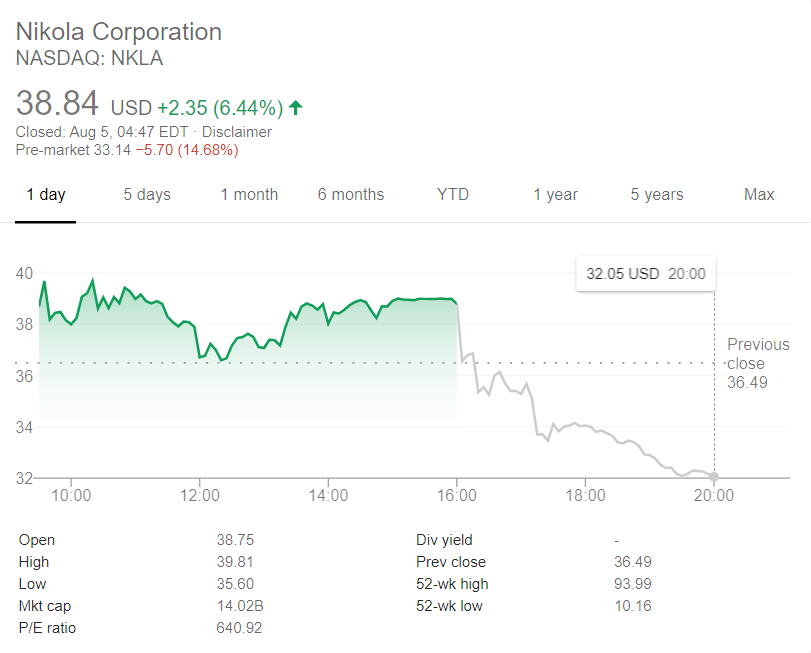The height and width of the screenshot is (653, 811).
Task: Select the Max time range
Action: tap(758, 195)
